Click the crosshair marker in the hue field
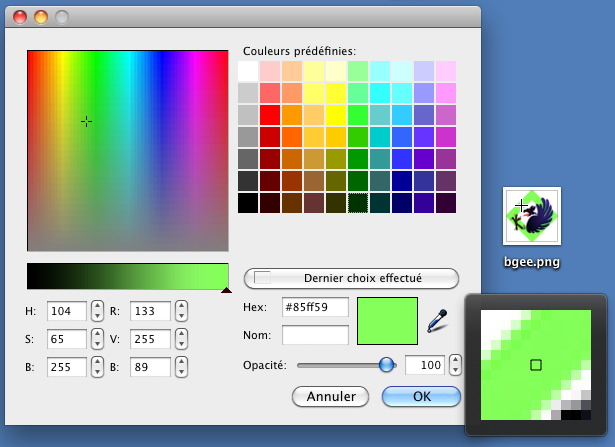Viewport: 615px width, 447px height. (x=86, y=122)
